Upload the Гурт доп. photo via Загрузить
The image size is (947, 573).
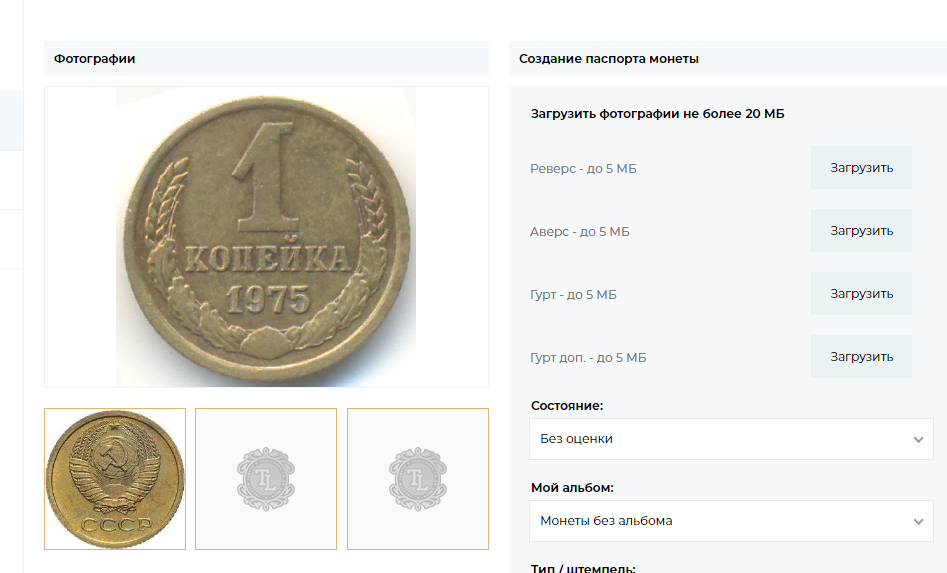point(861,357)
